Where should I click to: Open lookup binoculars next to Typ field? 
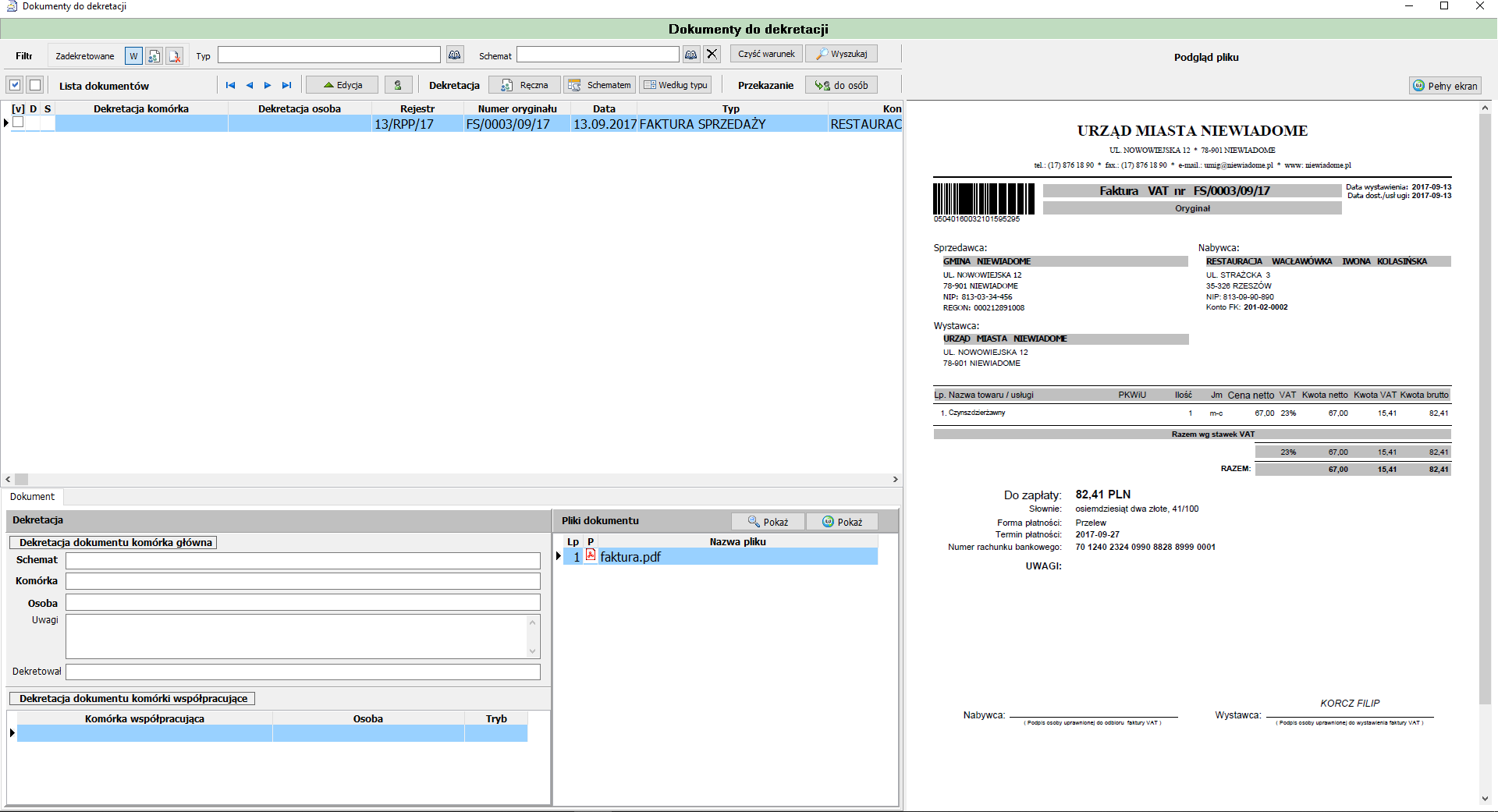coord(455,55)
